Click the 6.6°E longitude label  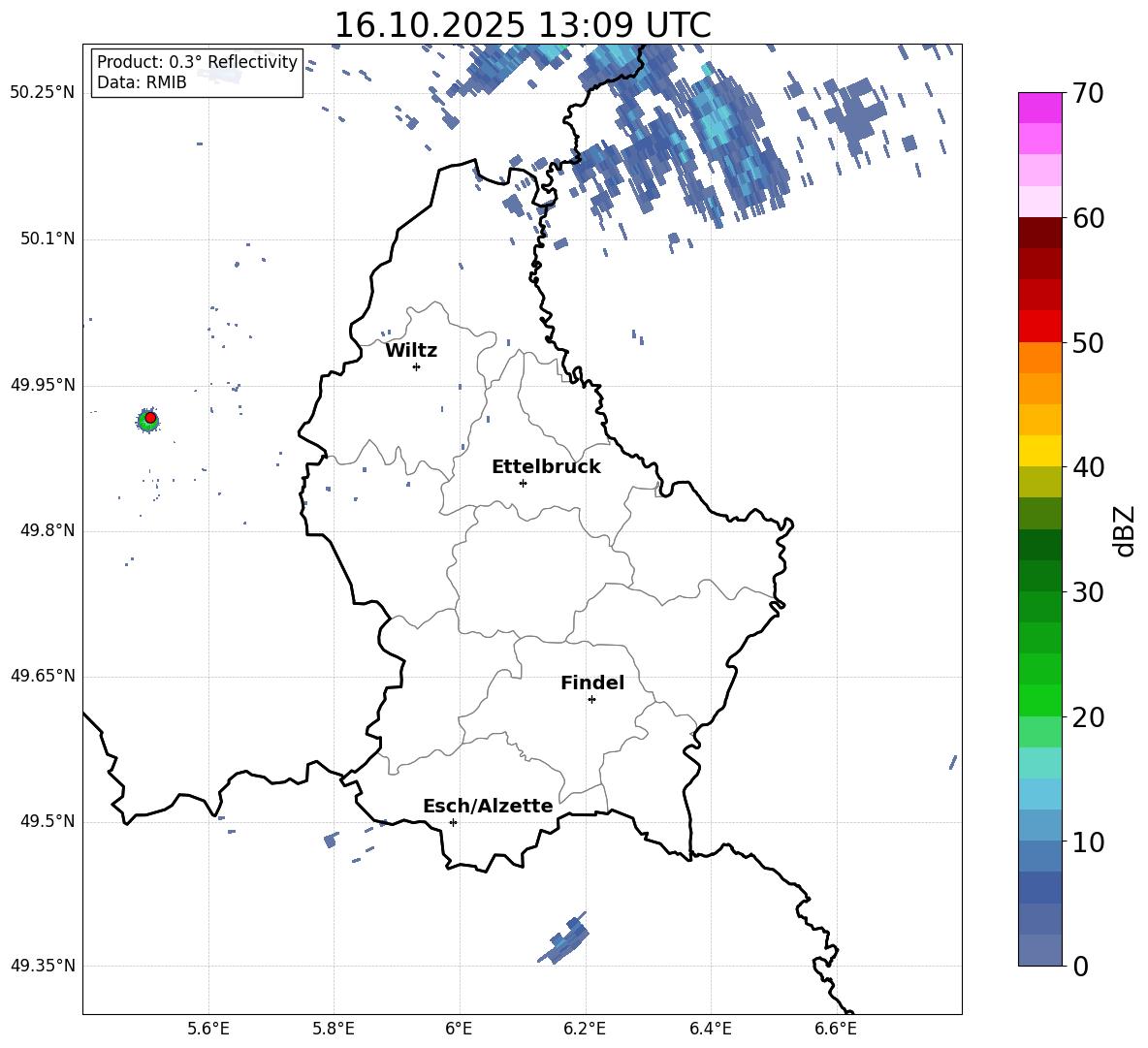836,1029
